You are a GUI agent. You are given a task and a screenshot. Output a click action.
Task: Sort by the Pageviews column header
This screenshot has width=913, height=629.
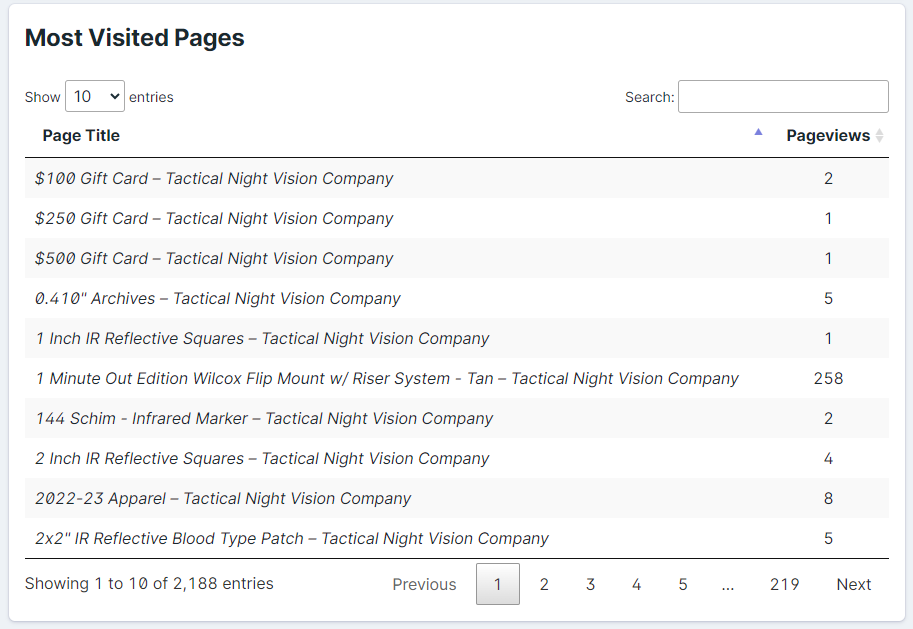(828, 136)
